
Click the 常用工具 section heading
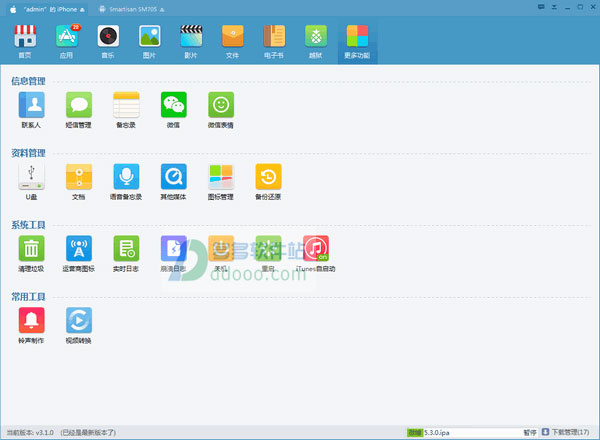pos(28,297)
